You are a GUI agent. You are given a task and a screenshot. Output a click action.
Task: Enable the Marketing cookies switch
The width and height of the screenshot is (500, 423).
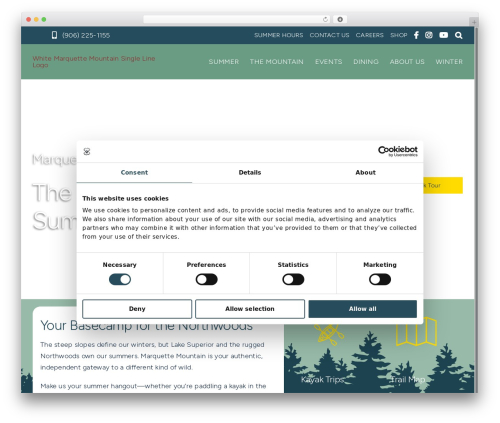(x=380, y=279)
